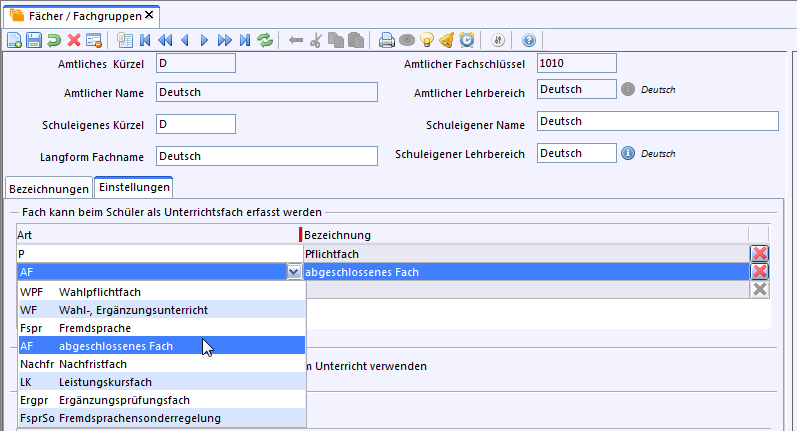Open help with the question mark icon

(529, 41)
